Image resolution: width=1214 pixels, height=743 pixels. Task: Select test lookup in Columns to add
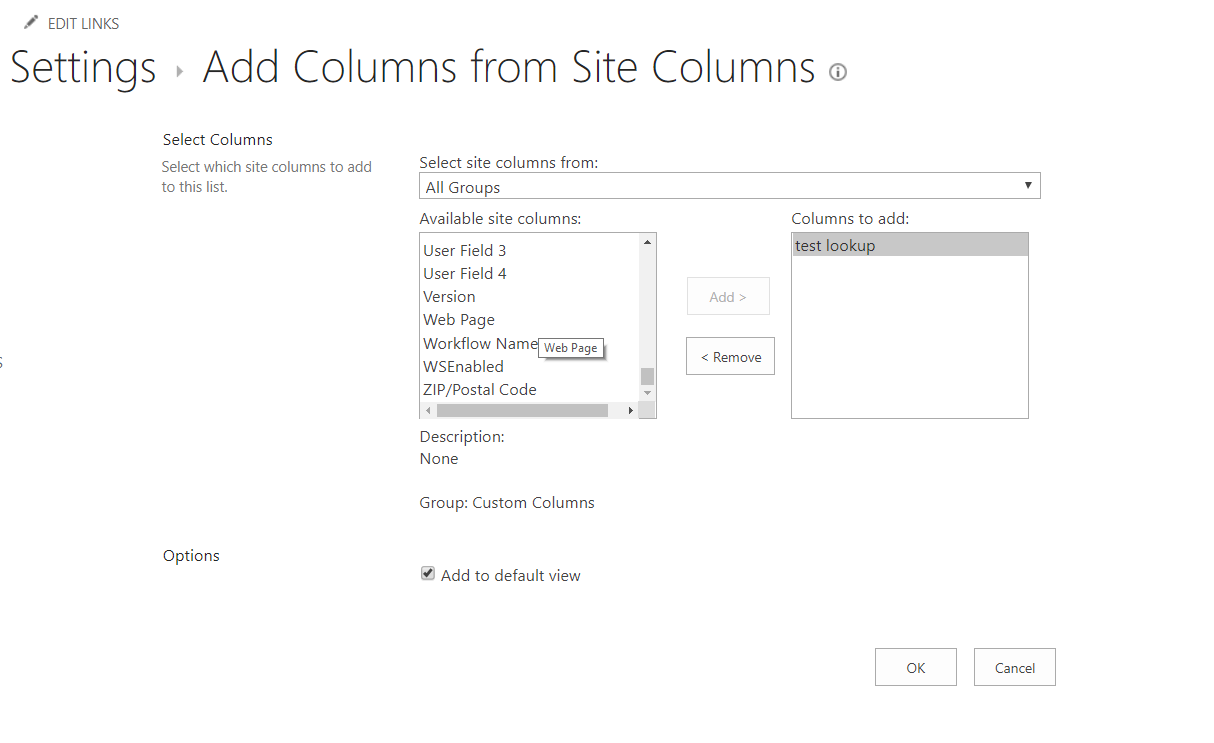835,245
